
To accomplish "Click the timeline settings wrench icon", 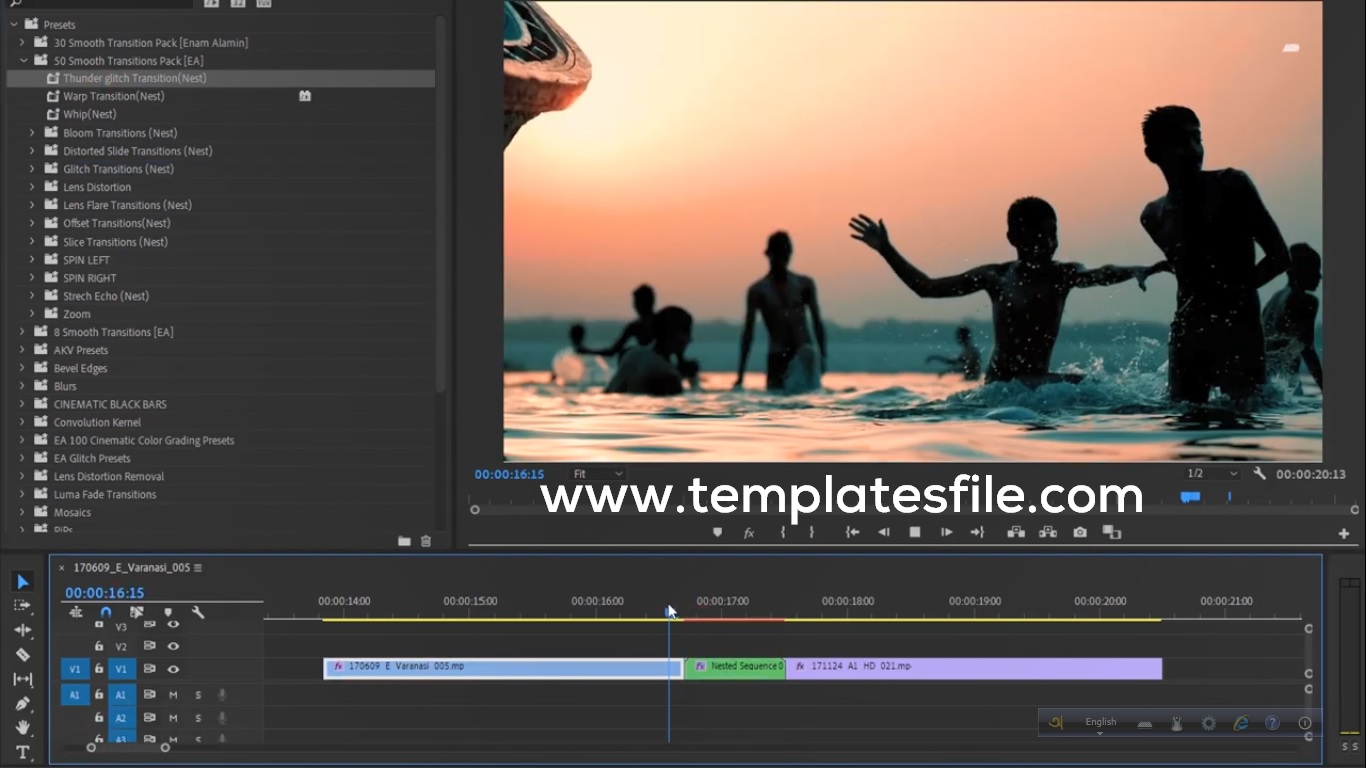I will coord(198,612).
